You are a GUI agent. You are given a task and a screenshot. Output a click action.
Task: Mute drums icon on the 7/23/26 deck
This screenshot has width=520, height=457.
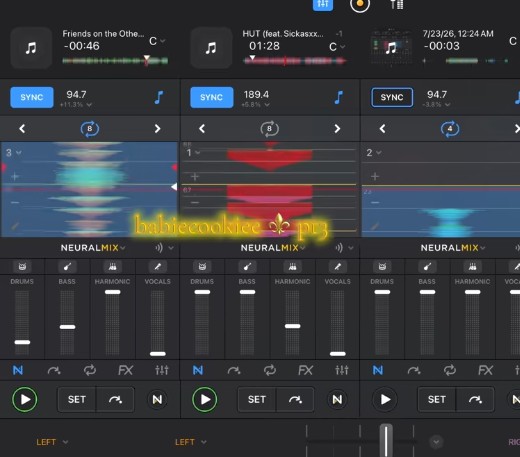382,267
